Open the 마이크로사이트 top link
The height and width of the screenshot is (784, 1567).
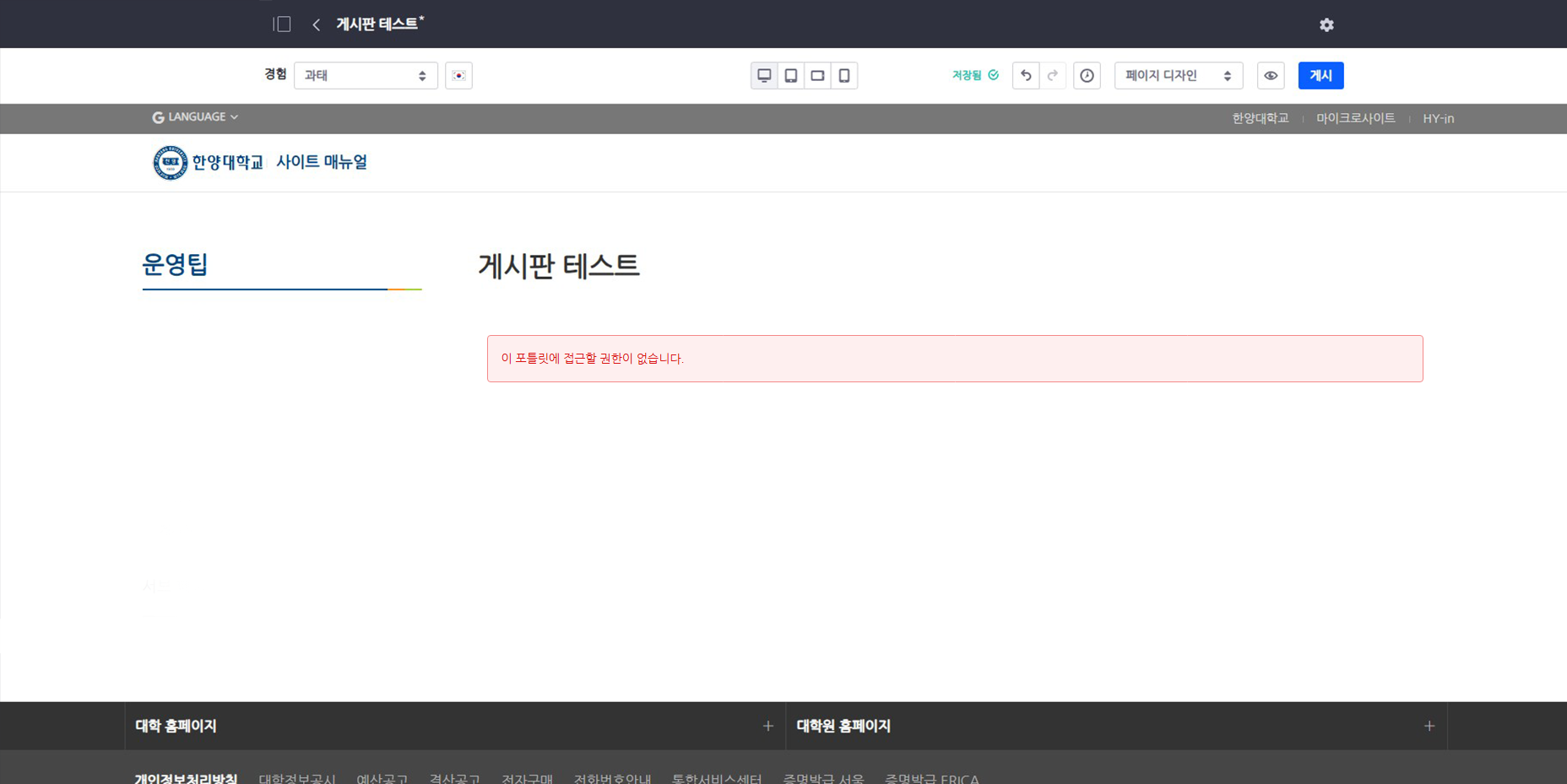click(x=1355, y=119)
